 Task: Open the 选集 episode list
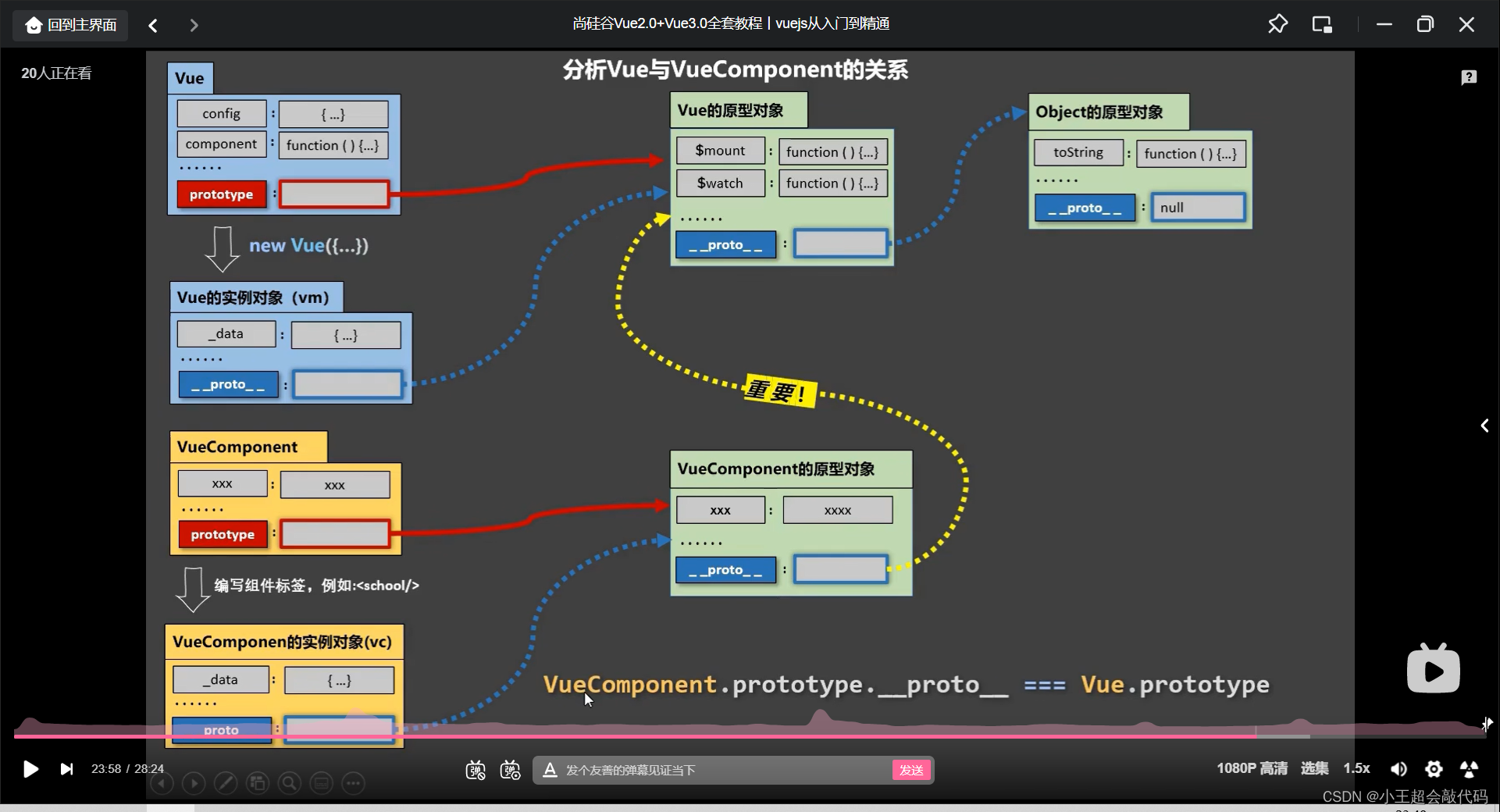point(1314,768)
